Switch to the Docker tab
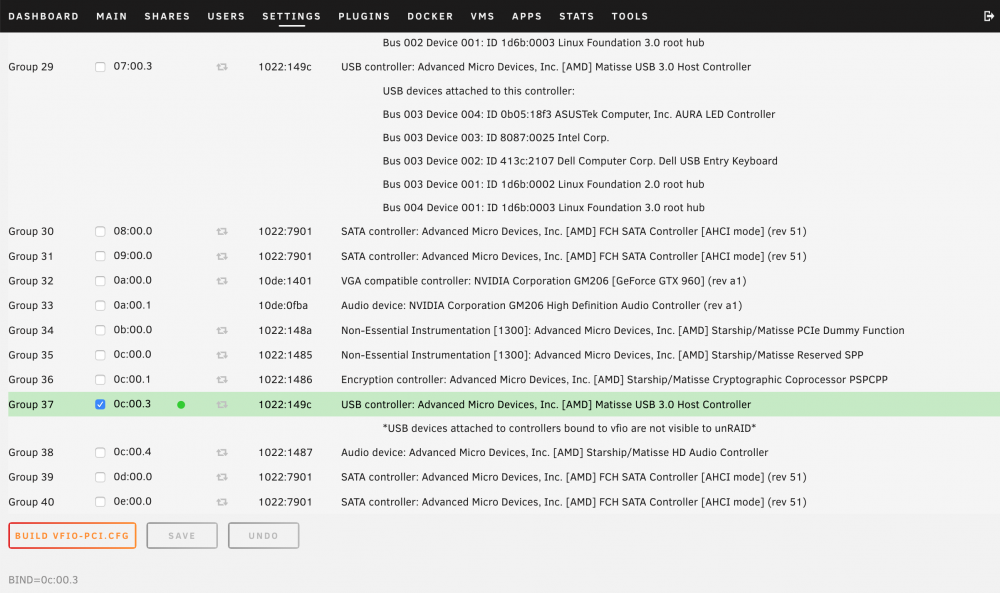The image size is (1000, 593). point(430,17)
